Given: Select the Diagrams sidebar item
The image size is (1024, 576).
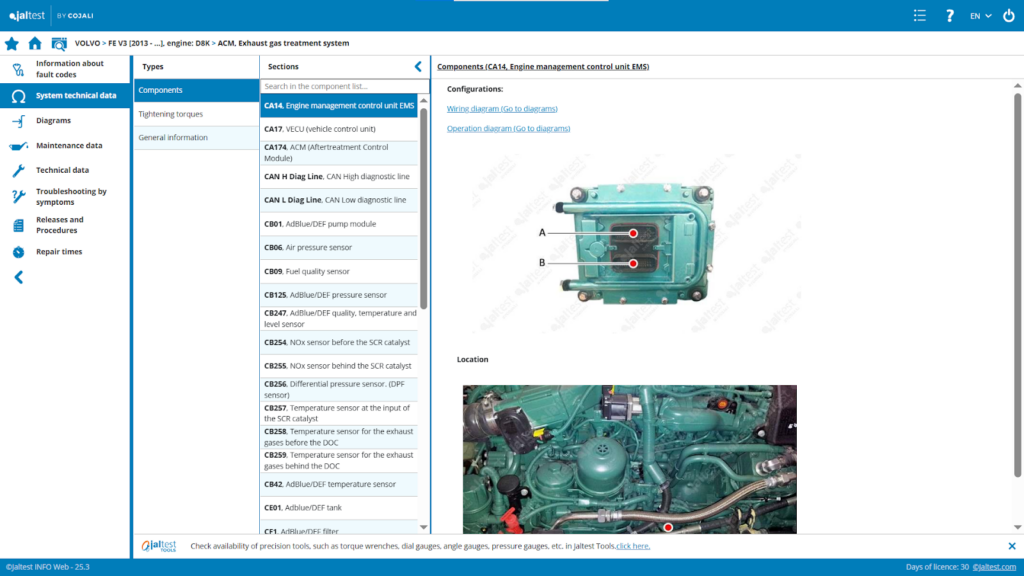Looking at the screenshot, I should click(x=53, y=121).
